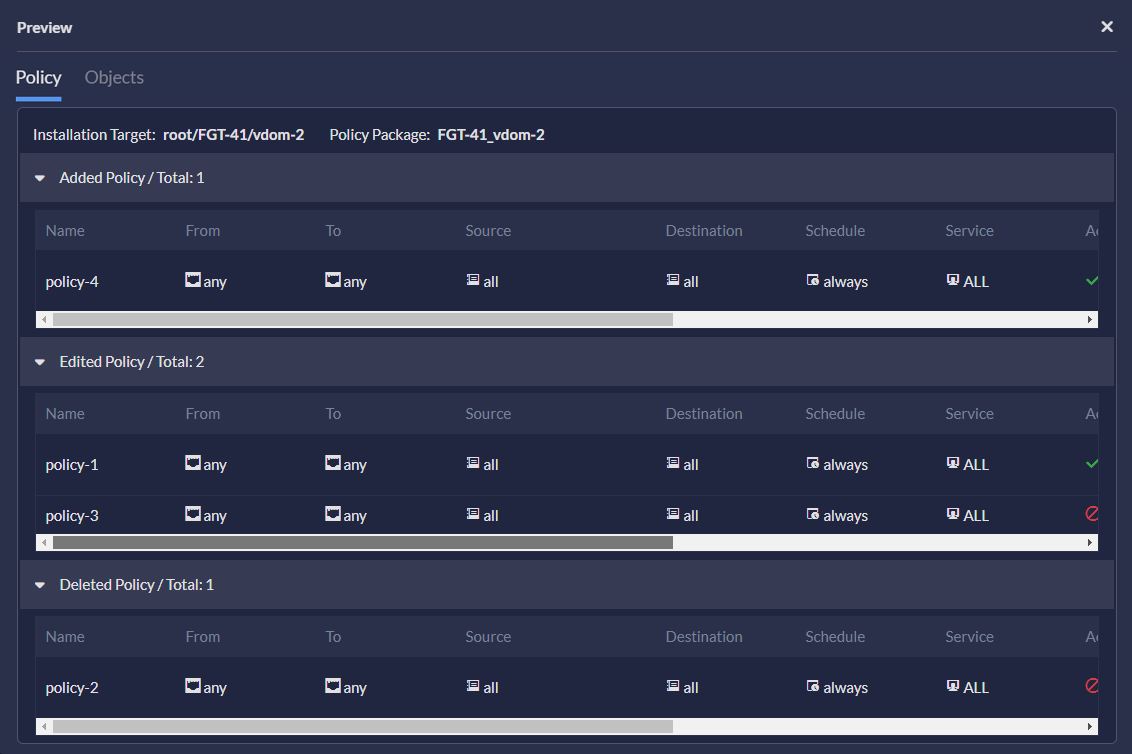Click Name header in Added Policy table
This screenshot has width=1132, height=754.
click(65, 230)
